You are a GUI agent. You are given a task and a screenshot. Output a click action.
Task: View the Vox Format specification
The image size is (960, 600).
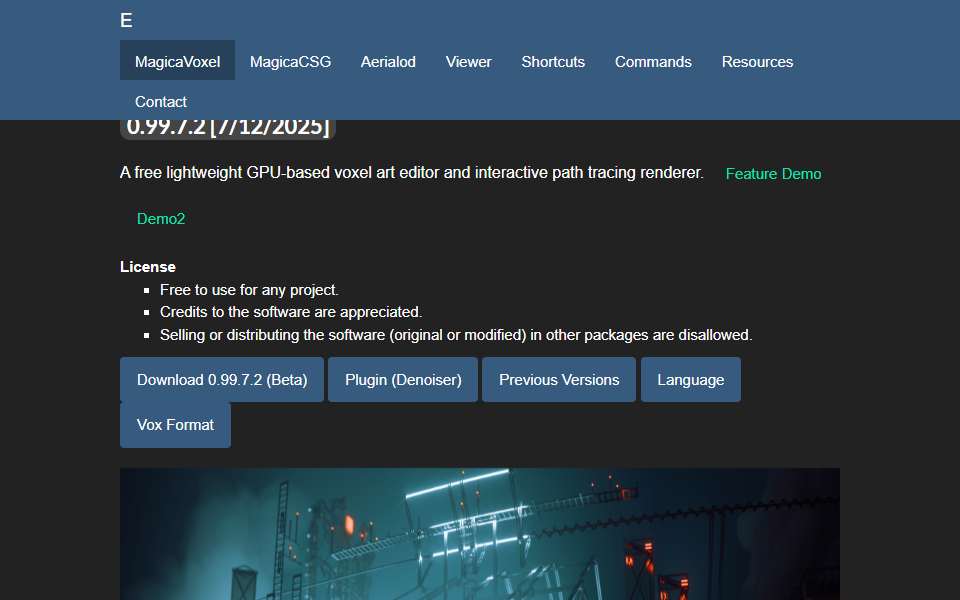point(175,425)
